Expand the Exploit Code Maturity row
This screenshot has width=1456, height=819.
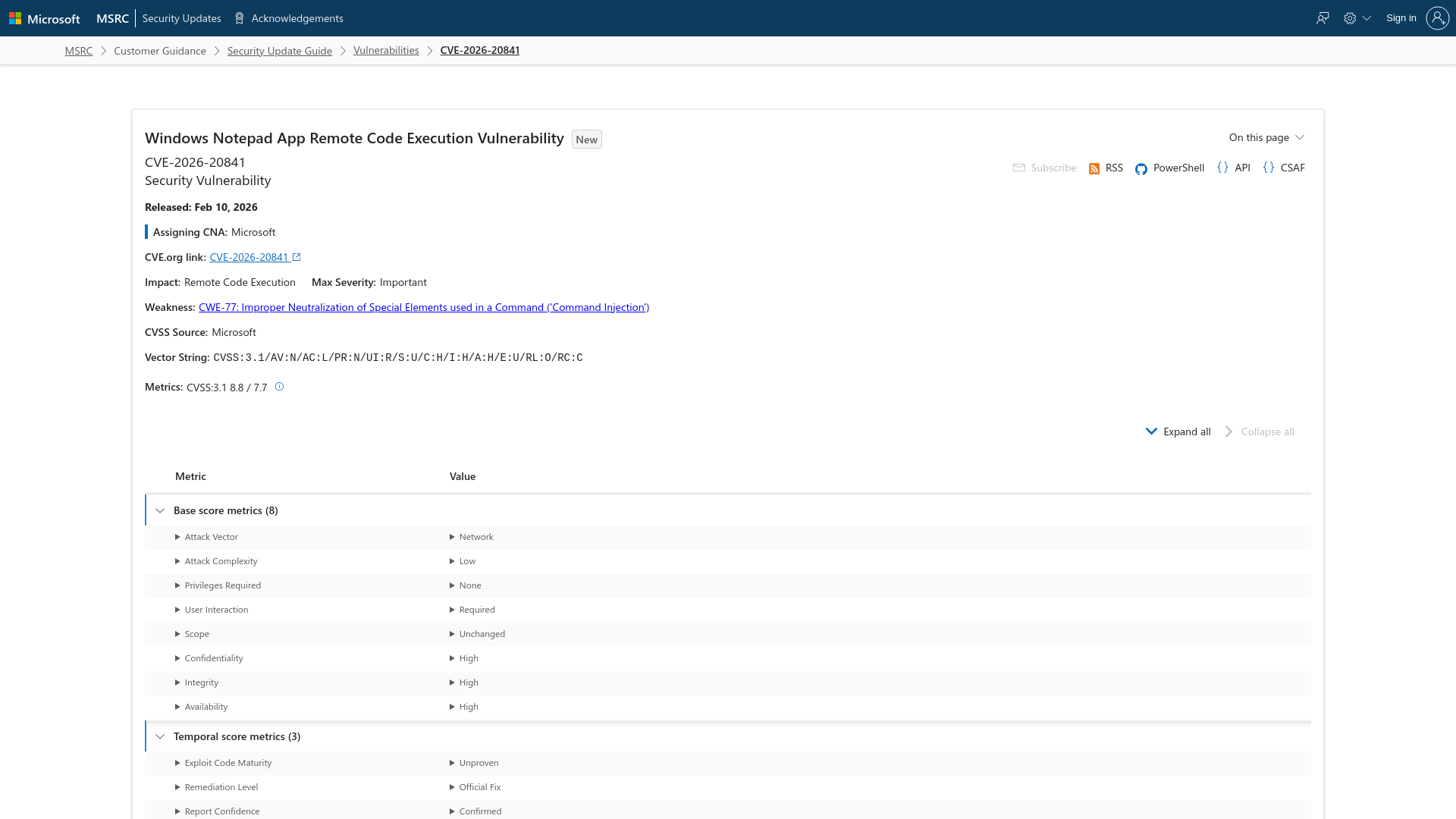[x=177, y=763]
